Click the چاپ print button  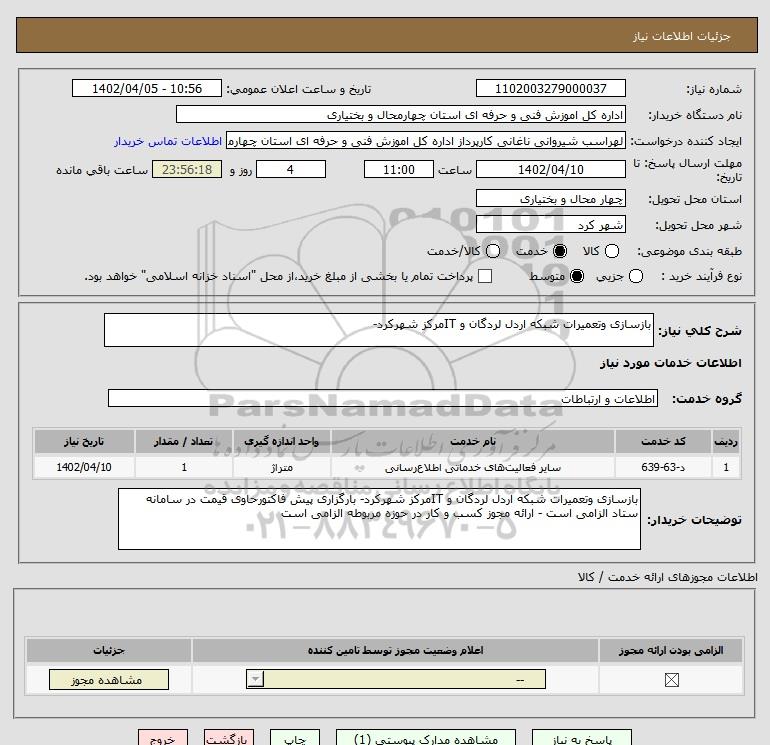click(295, 738)
